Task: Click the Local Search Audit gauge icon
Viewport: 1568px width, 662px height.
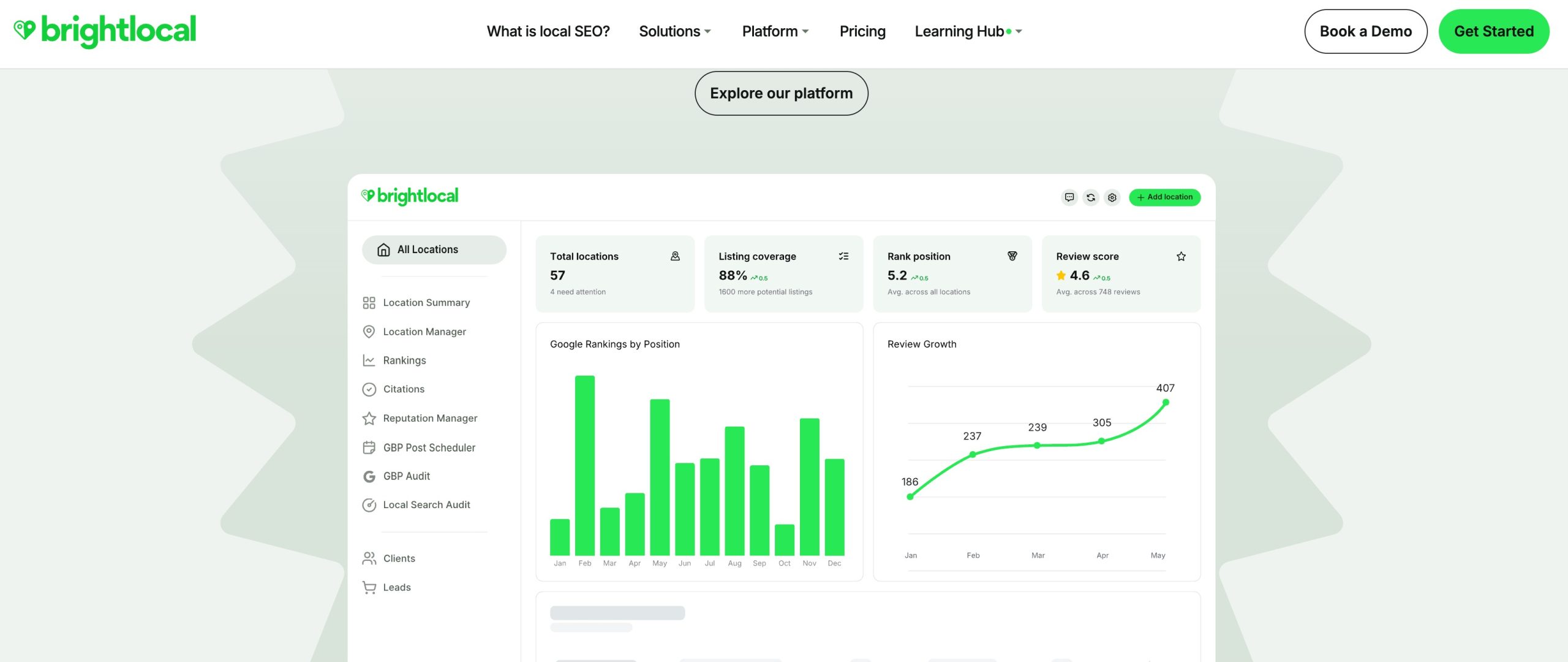Action: (x=369, y=505)
